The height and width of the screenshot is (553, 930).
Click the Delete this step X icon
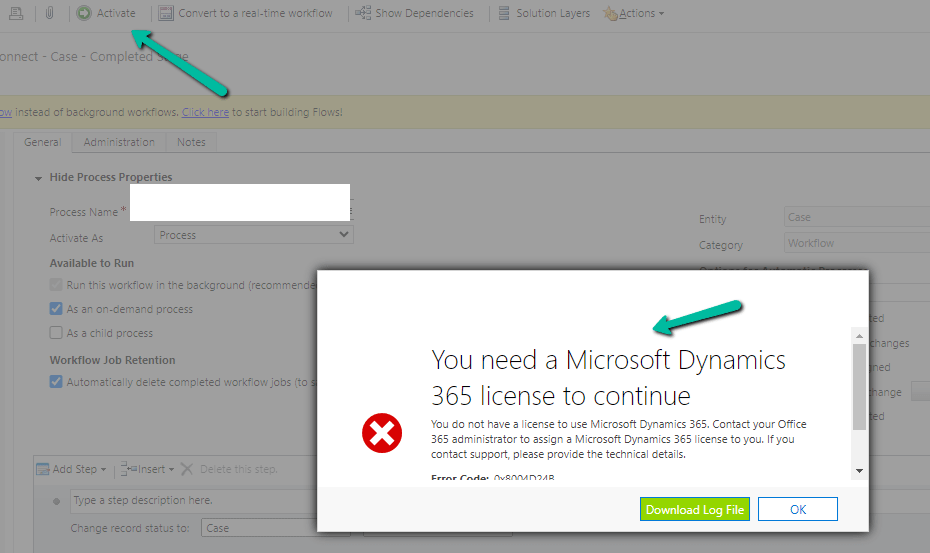pyautogui.click(x=187, y=469)
